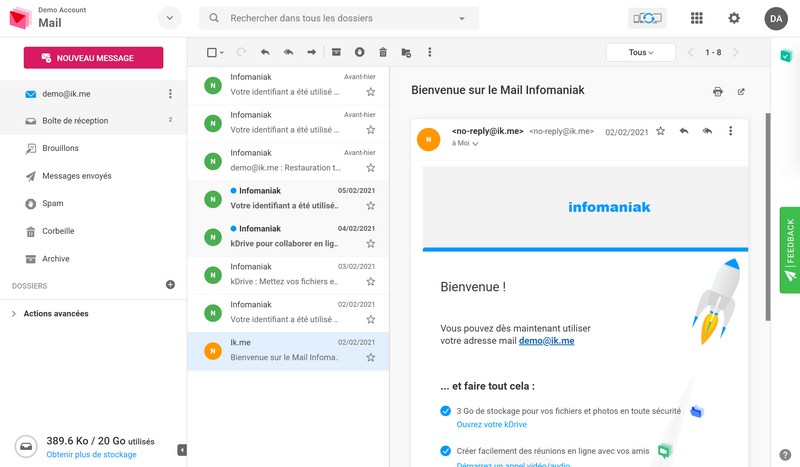Screen dimensions: 800x467
Task: Click Ouvrez votre kDrive link
Action: pos(491,424)
